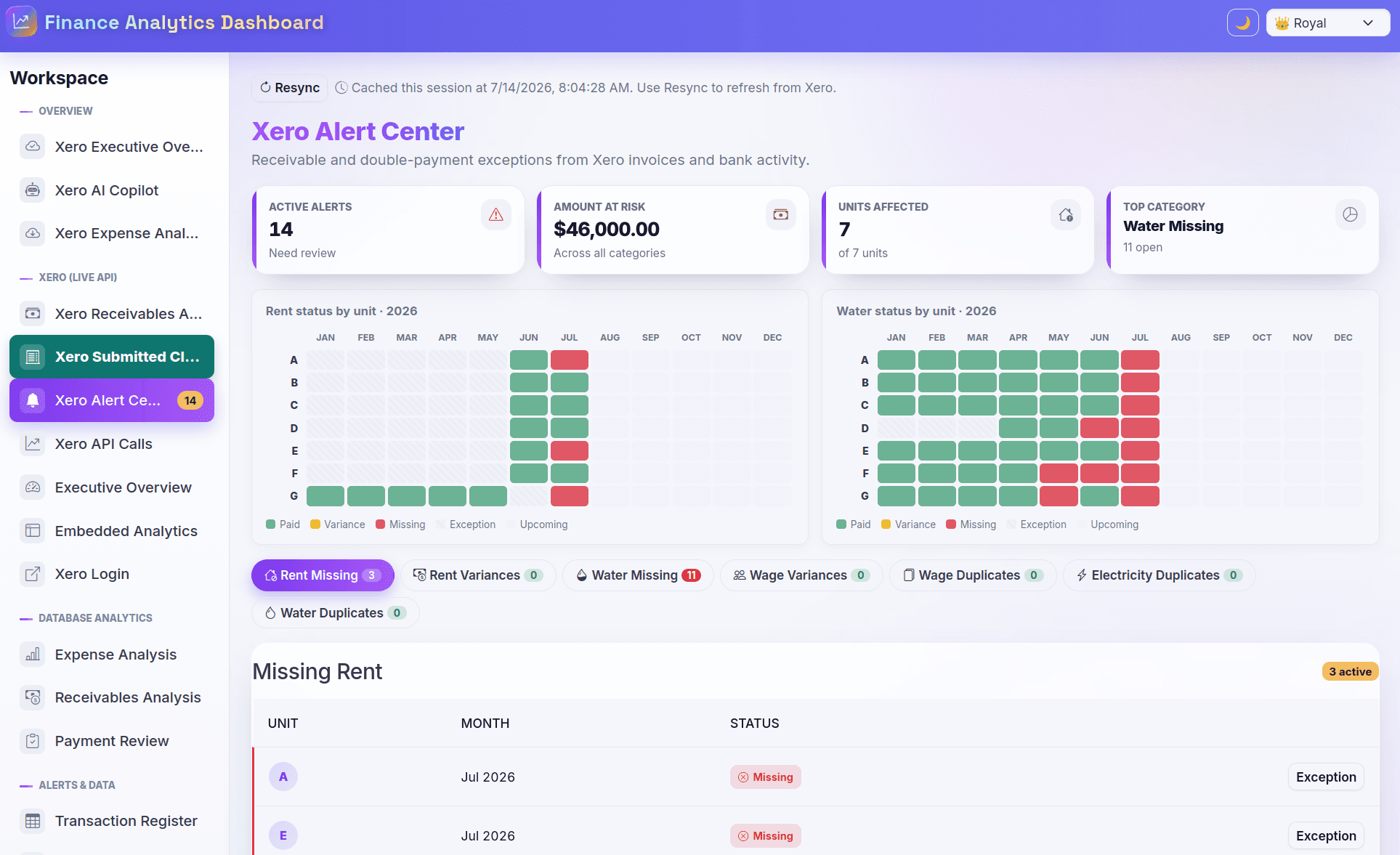The image size is (1400, 855).
Task: Click the Paid legend swatch in rent chart
Action: pos(271,524)
